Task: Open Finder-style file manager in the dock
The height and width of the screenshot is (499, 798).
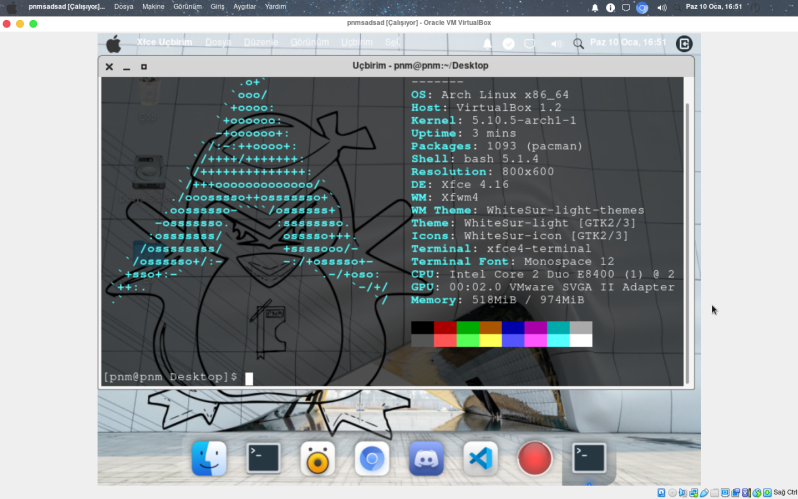Action: pyautogui.click(x=209, y=458)
